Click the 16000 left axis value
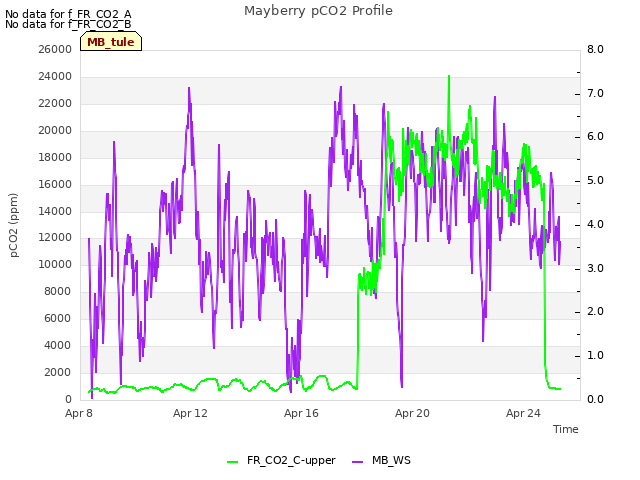This screenshot has width=640, height=480. point(55,184)
